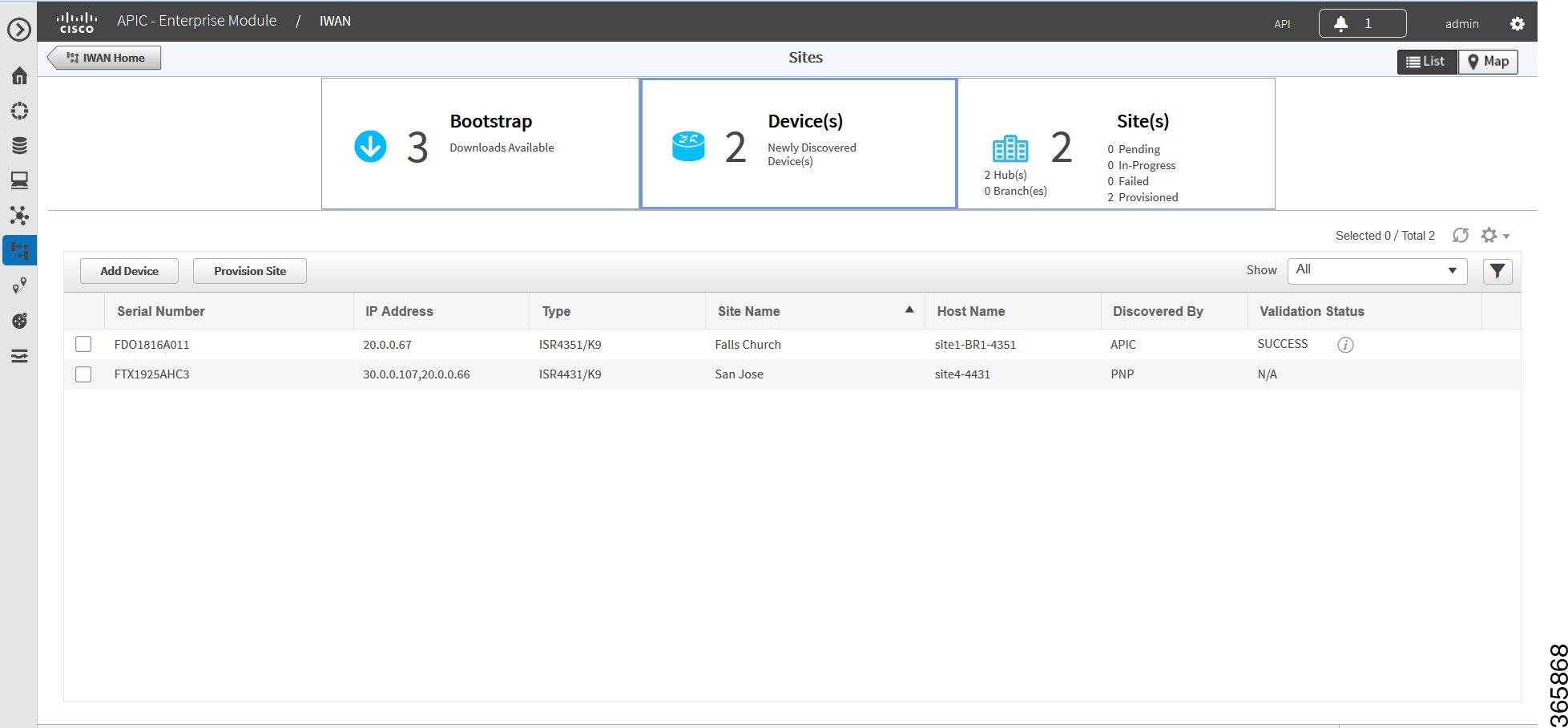Click the SUCCESS validation status
1568x728 pixels.
point(1282,344)
